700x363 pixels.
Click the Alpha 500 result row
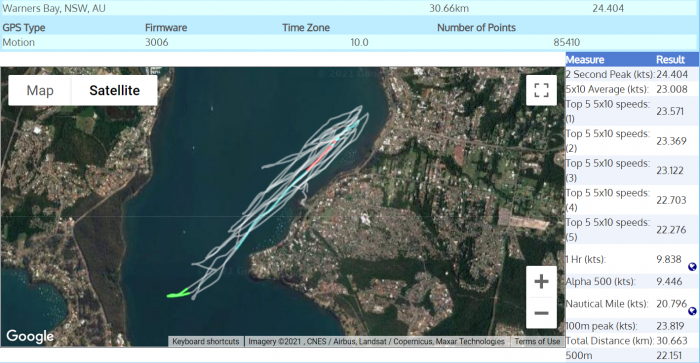(x=632, y=281)
